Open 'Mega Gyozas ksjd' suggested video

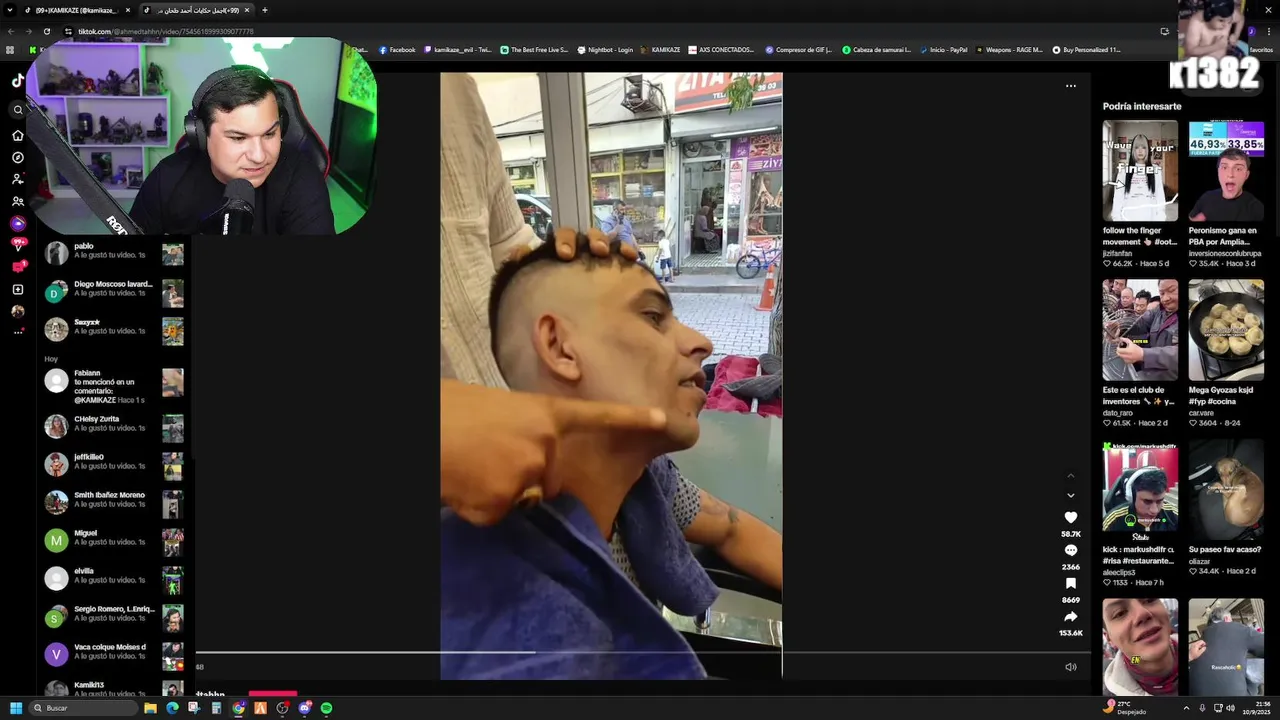[x=1226, y=330]
